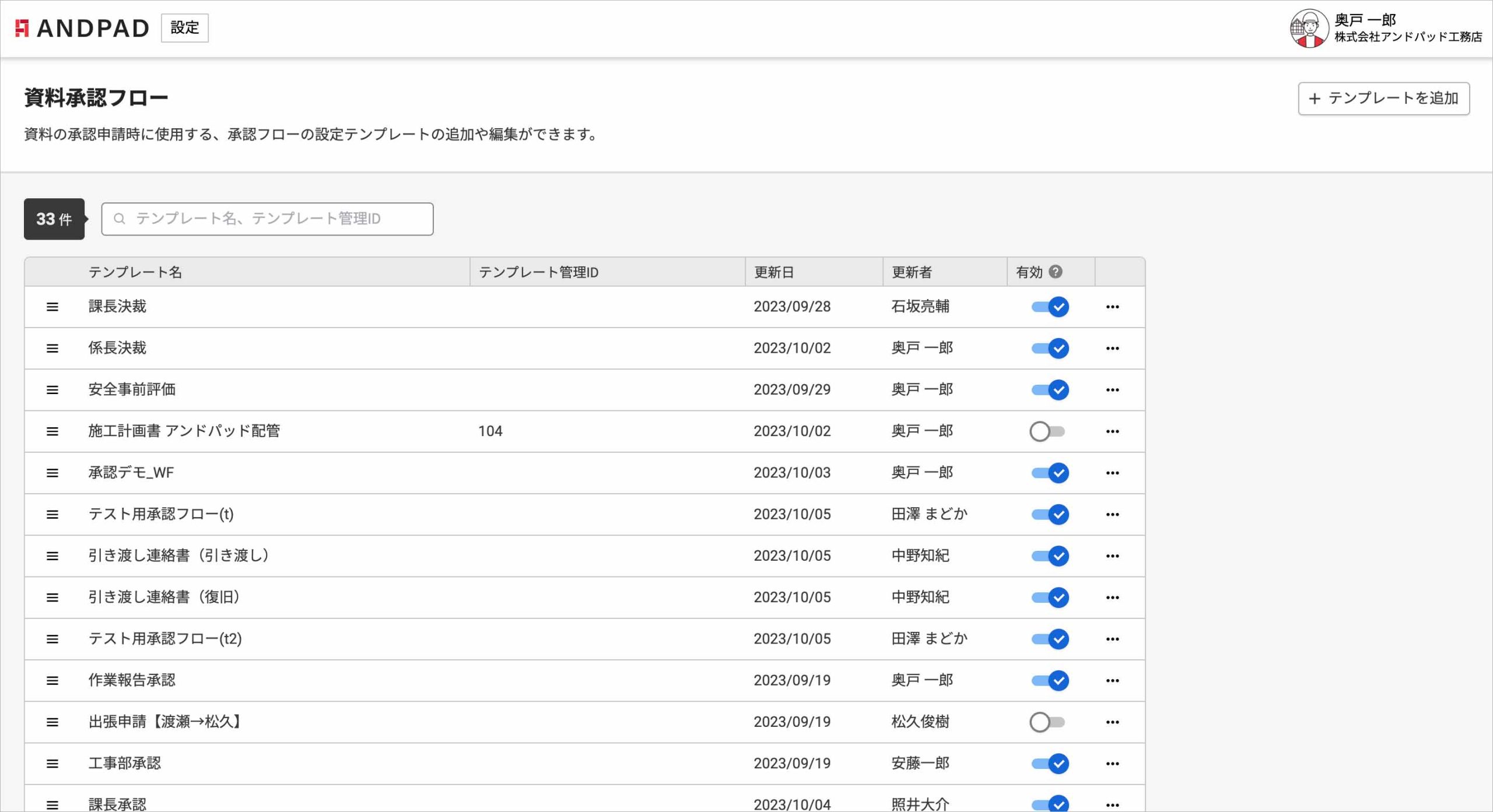Open 施工計画書 アンドパッド配管 template
This screenshot has width=1493, height=812.
tap(184, 431)
